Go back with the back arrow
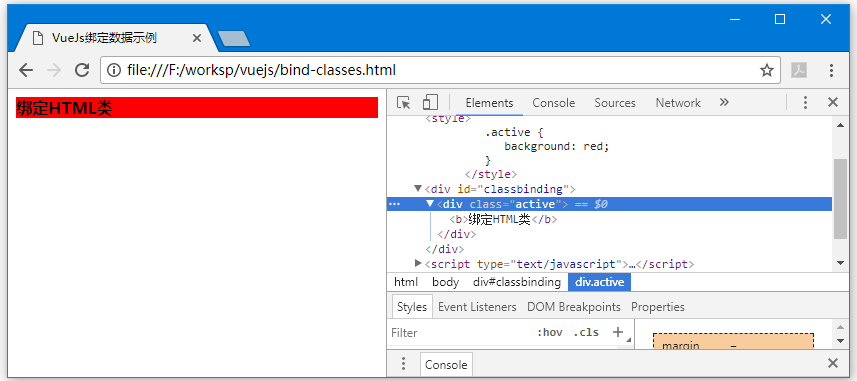Image resolution: width=857 pixels, height=381 pixels. (x=26, y=70)
